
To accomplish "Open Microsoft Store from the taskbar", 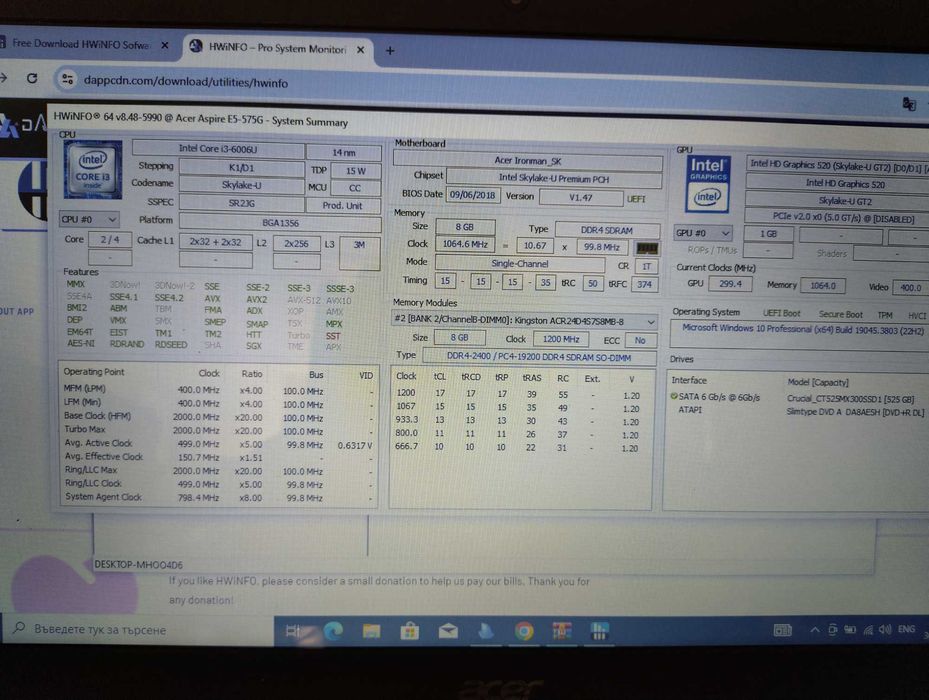I will (x=409, y=632).
